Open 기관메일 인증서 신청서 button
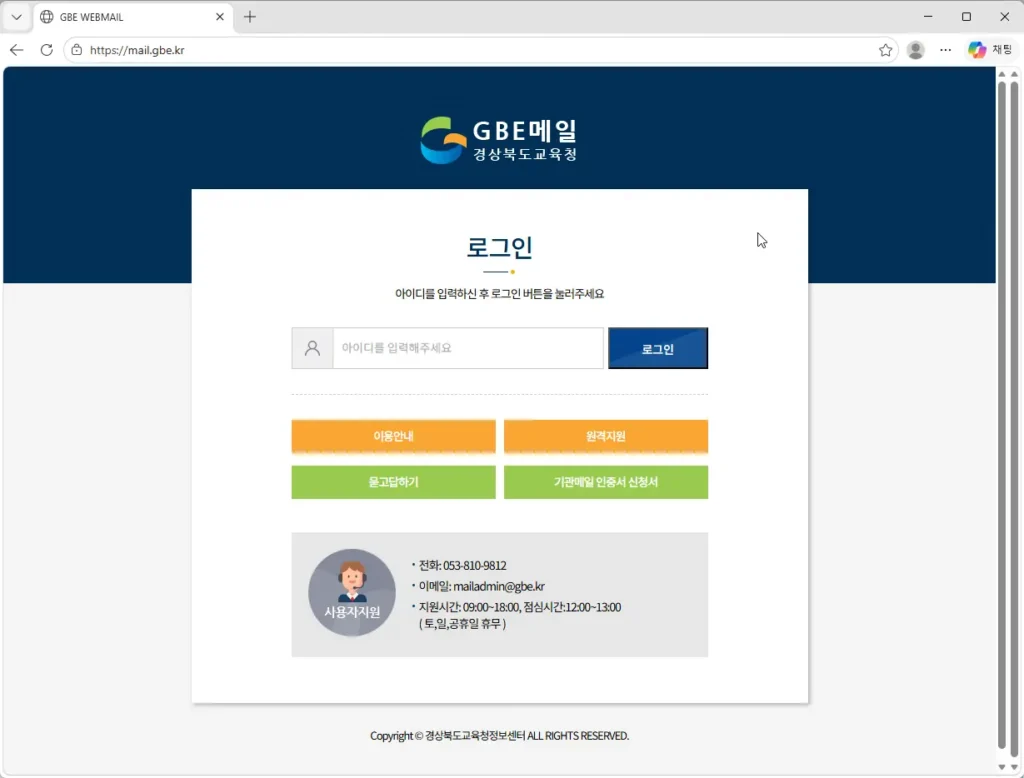 coord(605,482)
